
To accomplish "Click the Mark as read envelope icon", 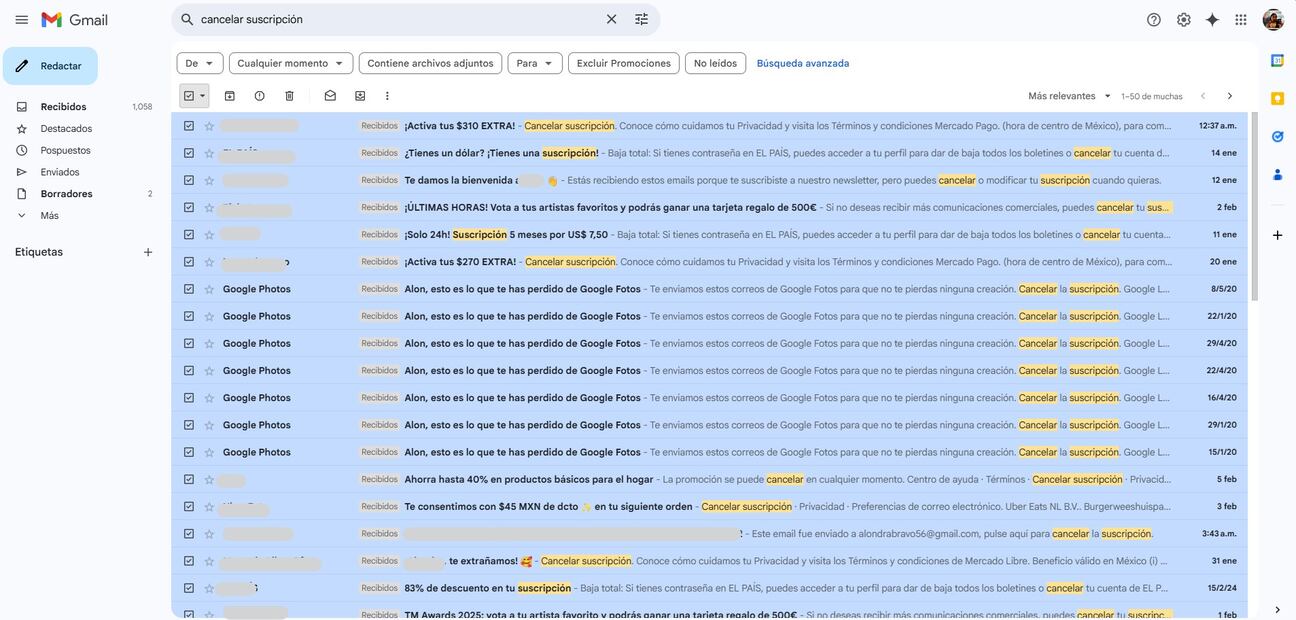I will [x=330, y=96].
